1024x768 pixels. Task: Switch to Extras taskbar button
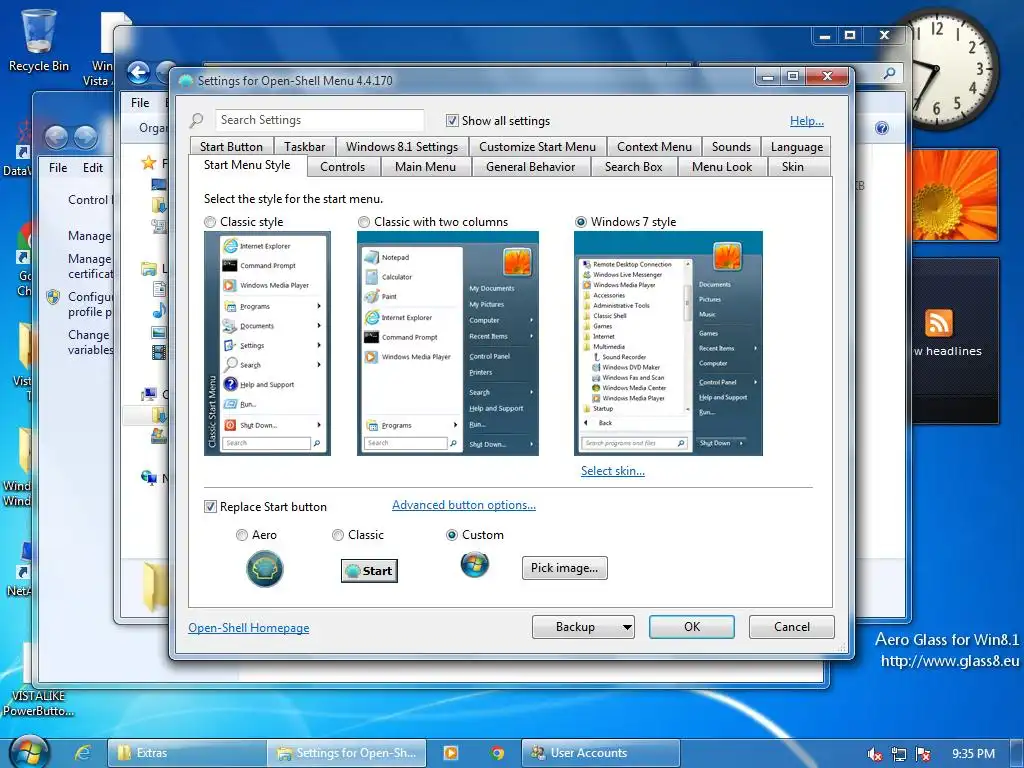pos(187,753)
